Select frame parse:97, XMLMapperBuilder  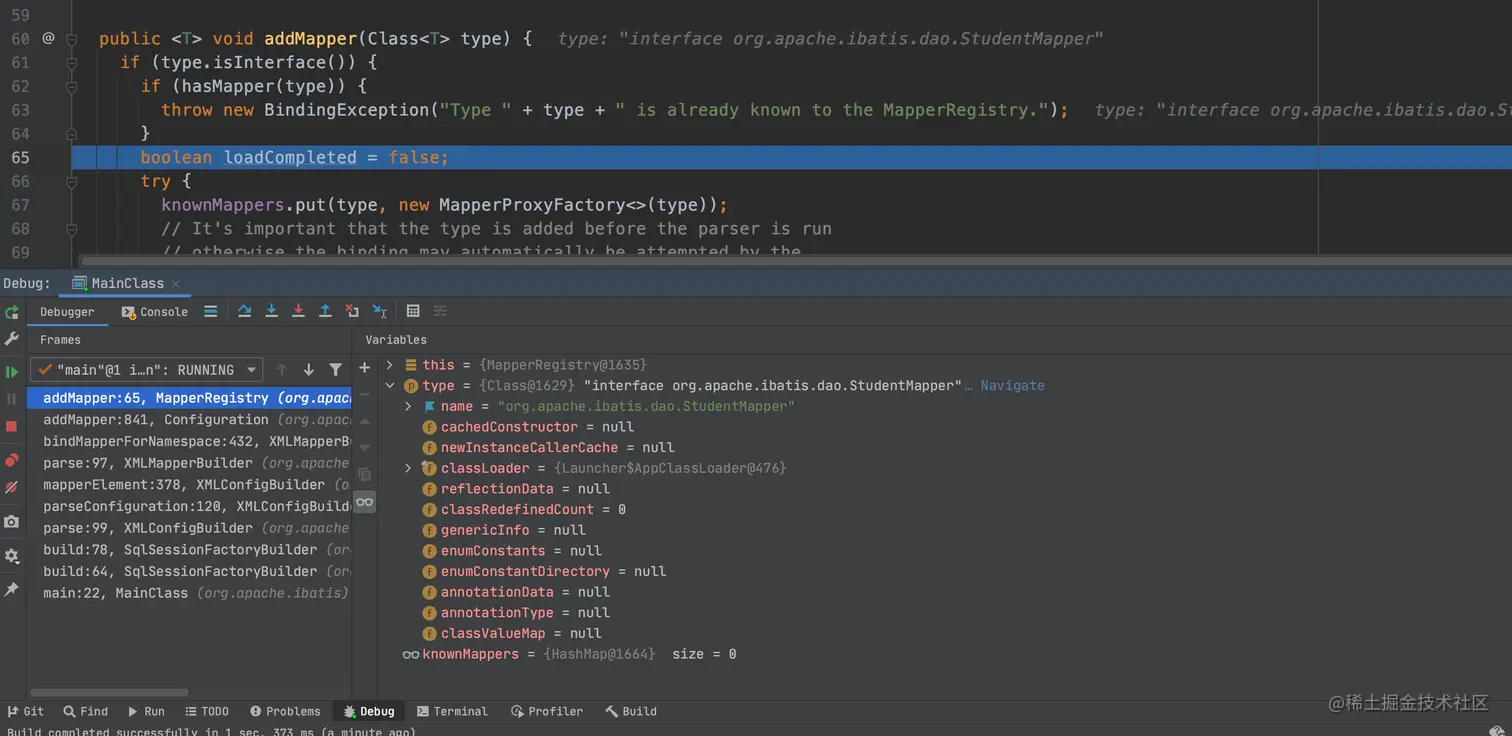190,463
